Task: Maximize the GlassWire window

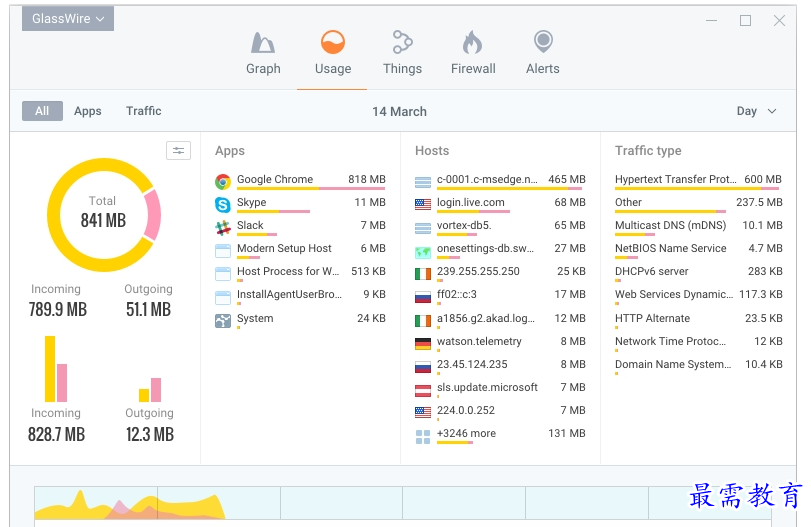Action: tap(745, 21)
